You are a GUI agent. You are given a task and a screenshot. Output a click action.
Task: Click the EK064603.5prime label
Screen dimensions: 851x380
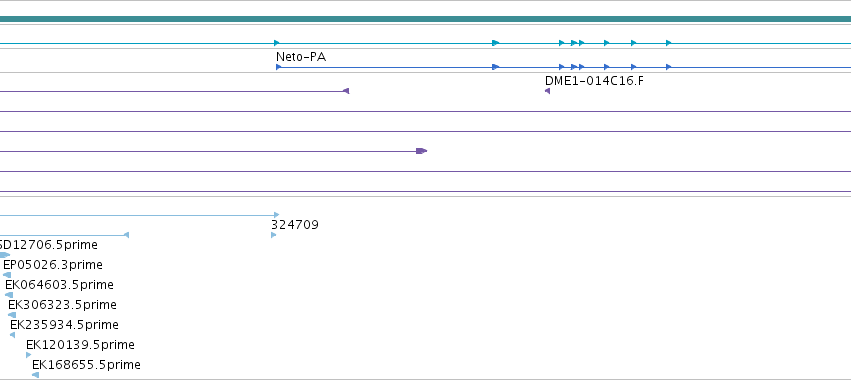tap(59, 285)
